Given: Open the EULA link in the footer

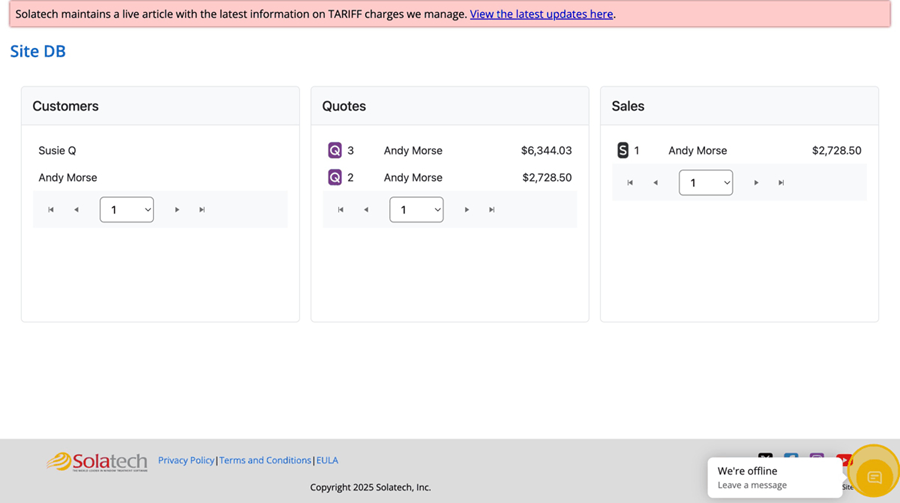Looking at the screenshot, I should point(327,460).
